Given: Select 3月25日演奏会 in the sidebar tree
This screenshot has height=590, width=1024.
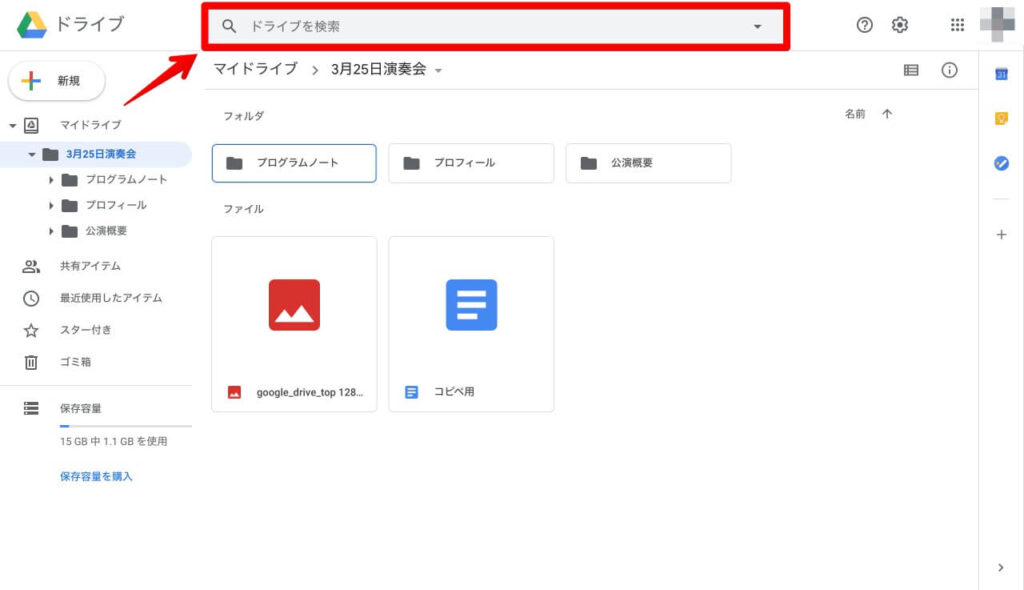Looking at the screenshot, I should (x=101, y=154).
